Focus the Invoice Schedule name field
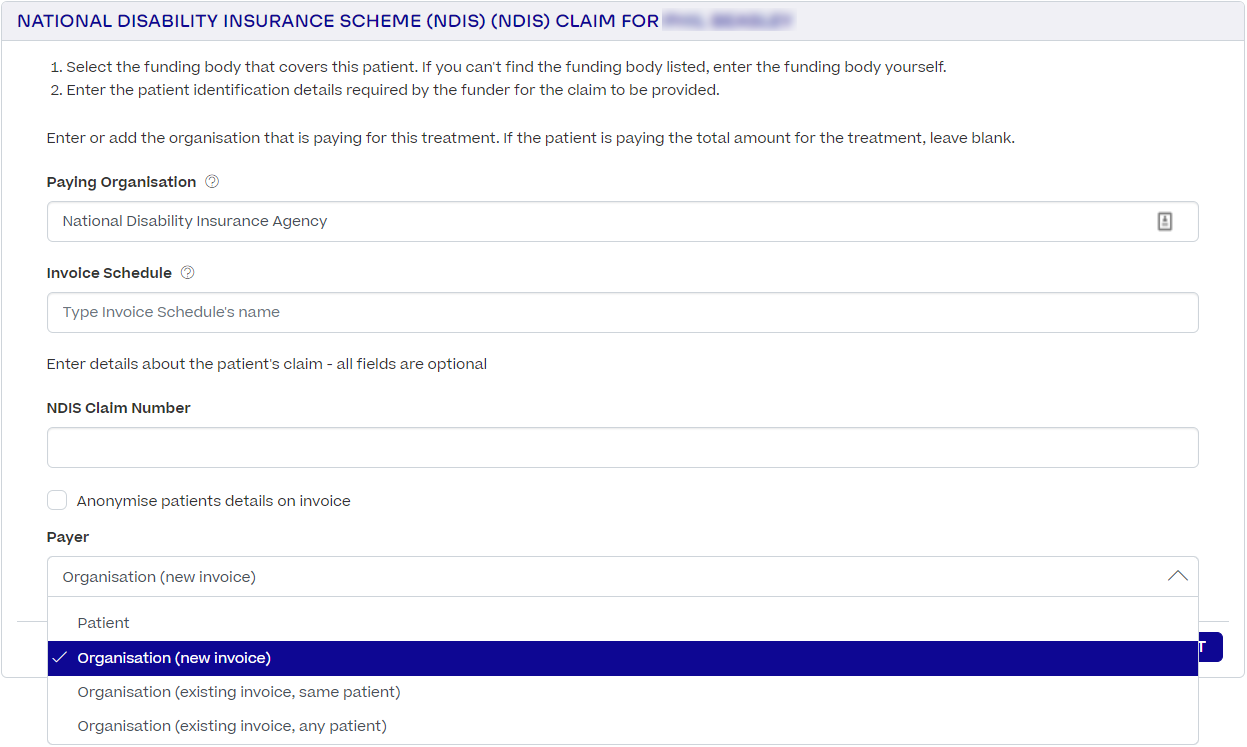1247x747 pixels. 622,312
